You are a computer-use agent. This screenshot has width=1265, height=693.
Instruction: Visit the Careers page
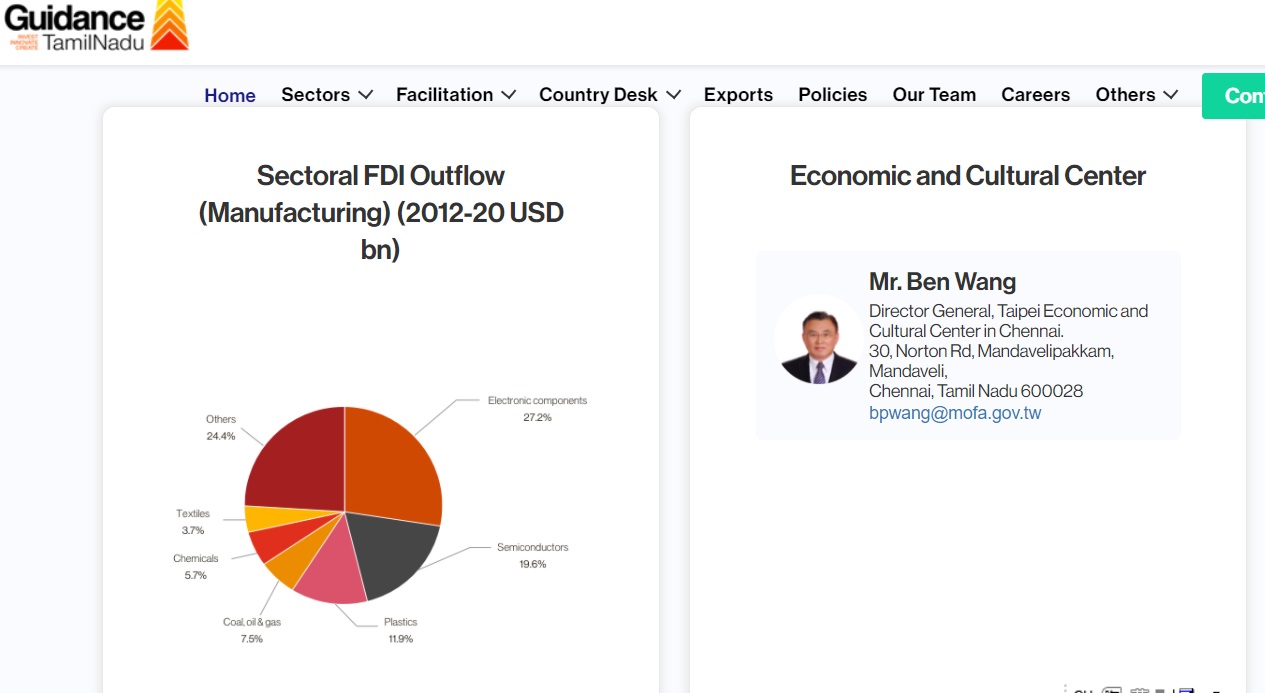[1035, 95]
